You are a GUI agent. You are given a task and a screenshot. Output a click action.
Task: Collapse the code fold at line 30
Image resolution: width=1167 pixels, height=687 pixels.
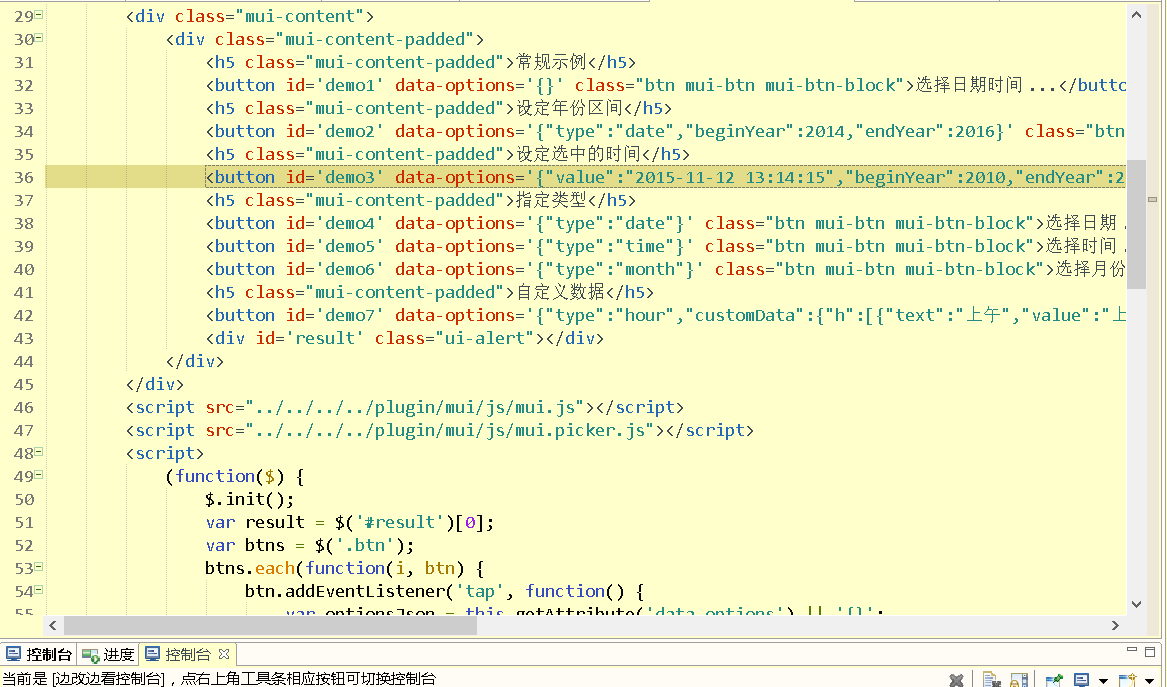(39, 37)
